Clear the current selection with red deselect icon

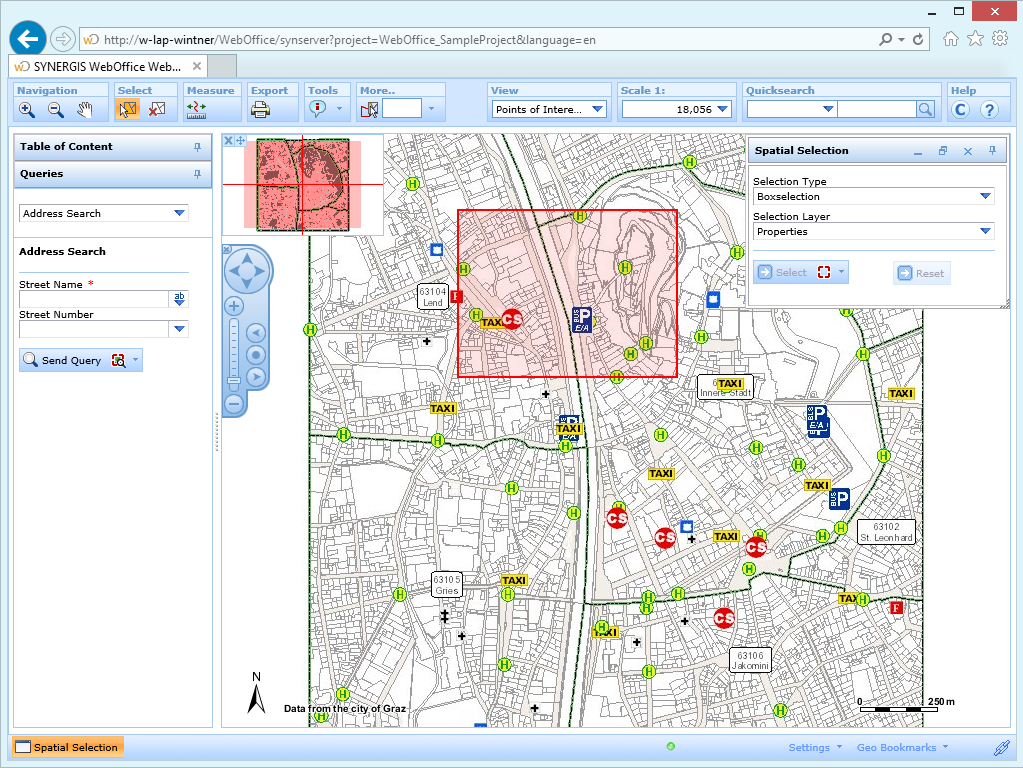coord(155,109)
